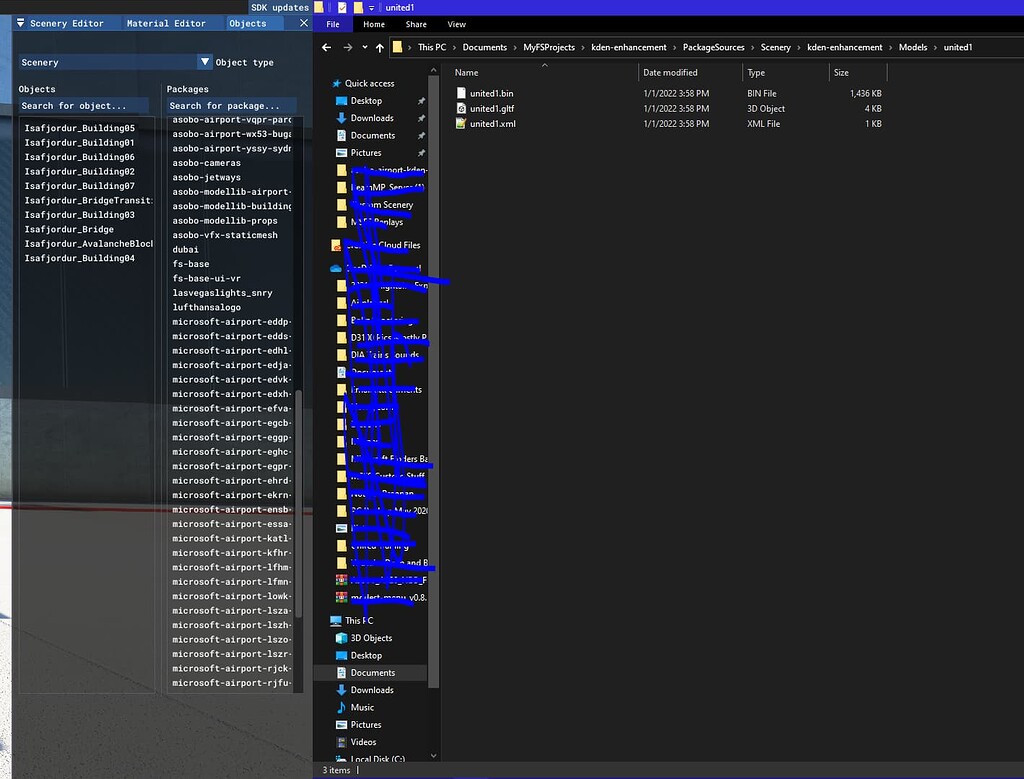Click the Scenery Editor dropdown triangle icon
Viewport: 1024px width, 779px height.
pyautogui.click(x=21, y=23)
